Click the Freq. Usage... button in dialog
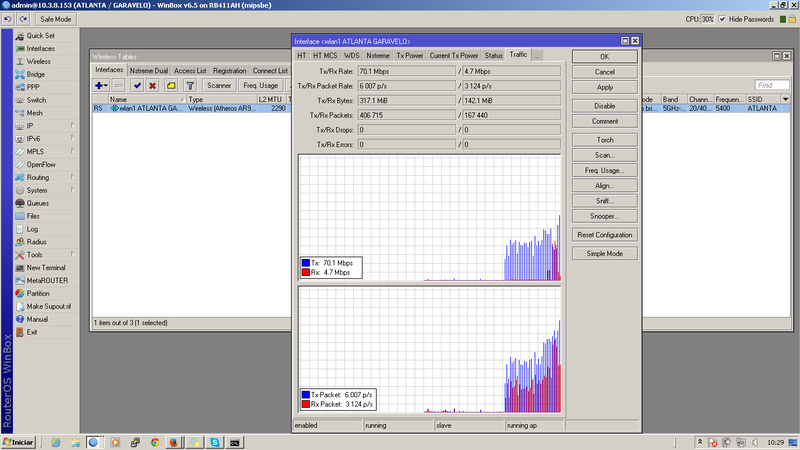 pos(605,170)
